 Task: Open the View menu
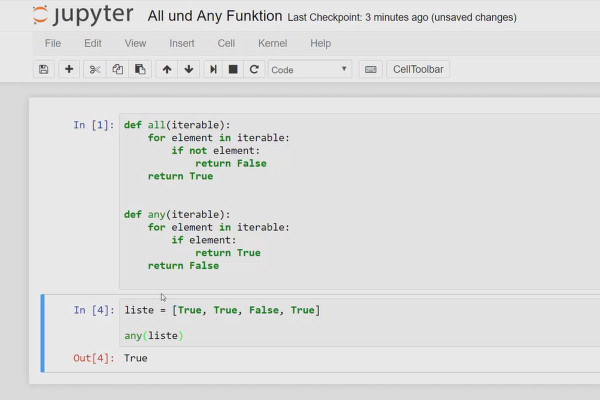coord(135,43)
